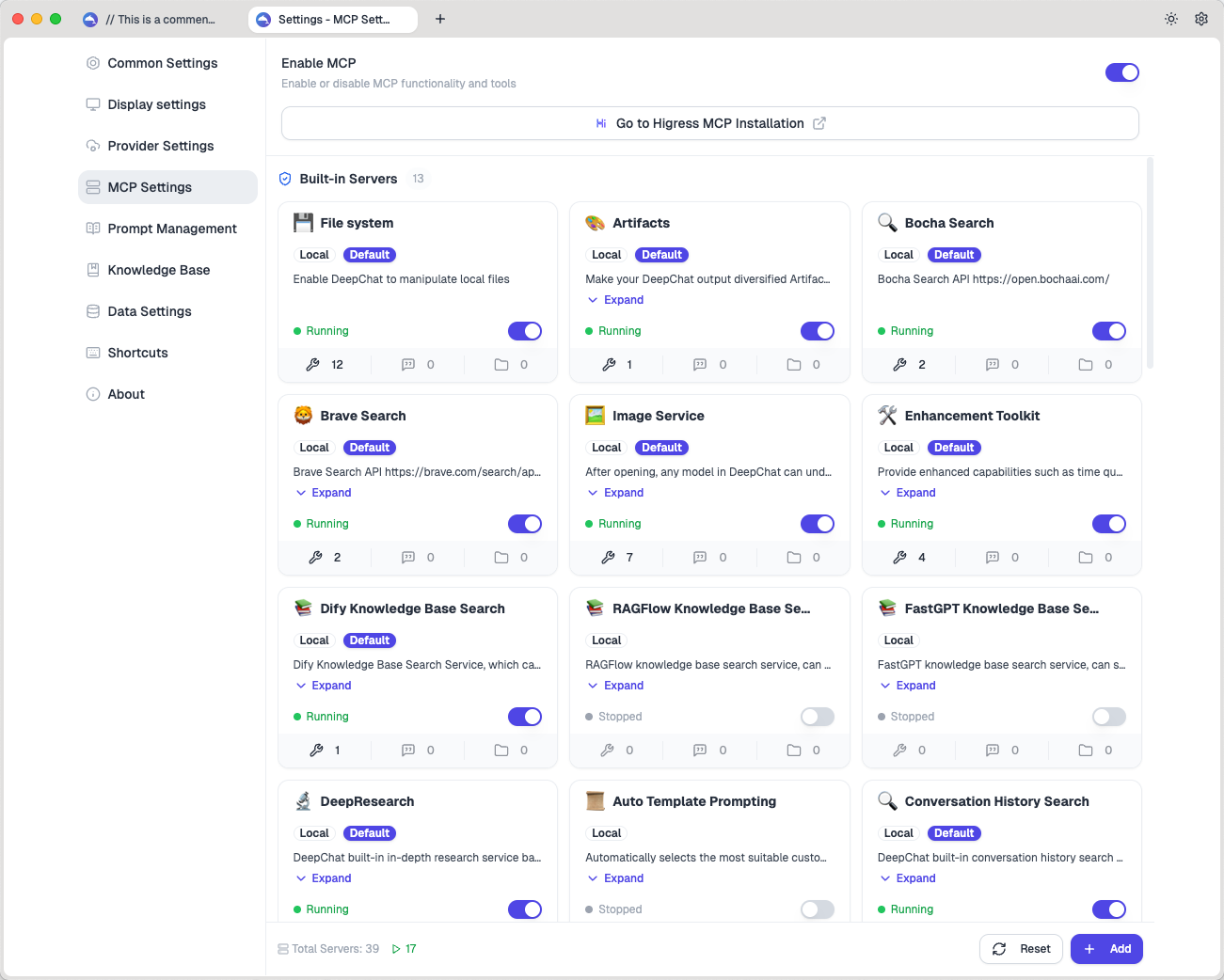The height and width of the screenshot is (980, 1224).
Task: Click the Reset button
Action: (x=1022, y=949)
